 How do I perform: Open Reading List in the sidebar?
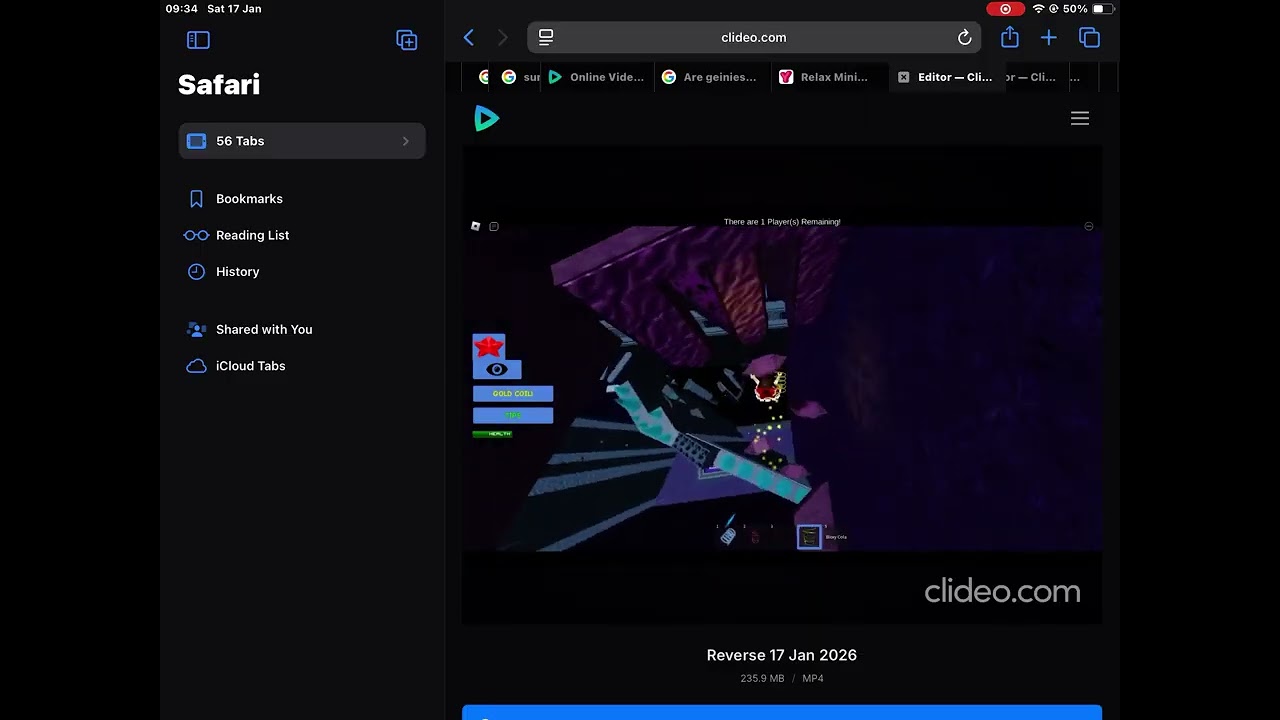point(252,235)
